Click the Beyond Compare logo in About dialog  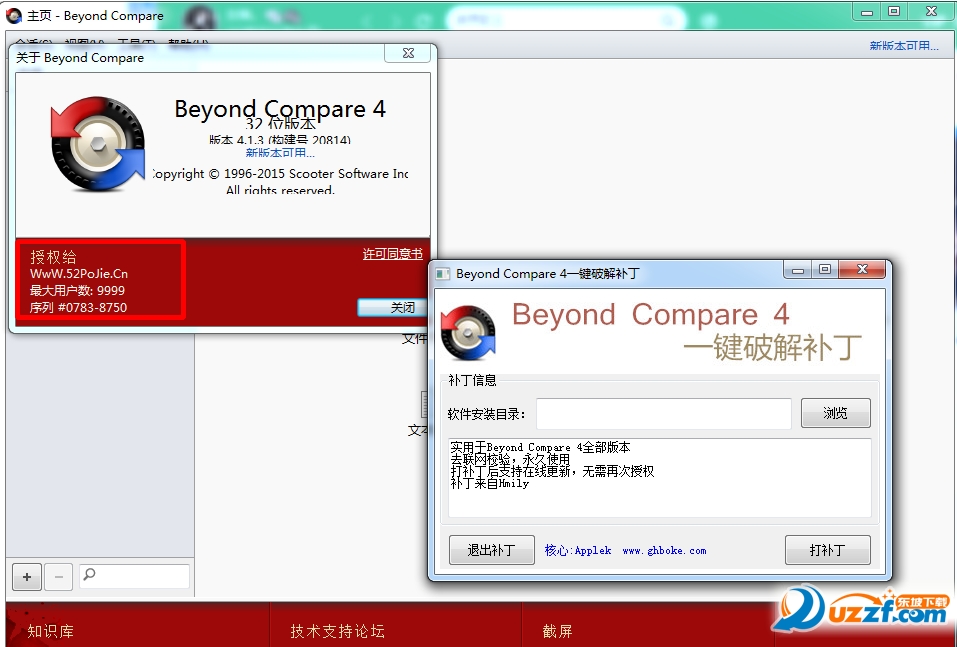[98, 143]
